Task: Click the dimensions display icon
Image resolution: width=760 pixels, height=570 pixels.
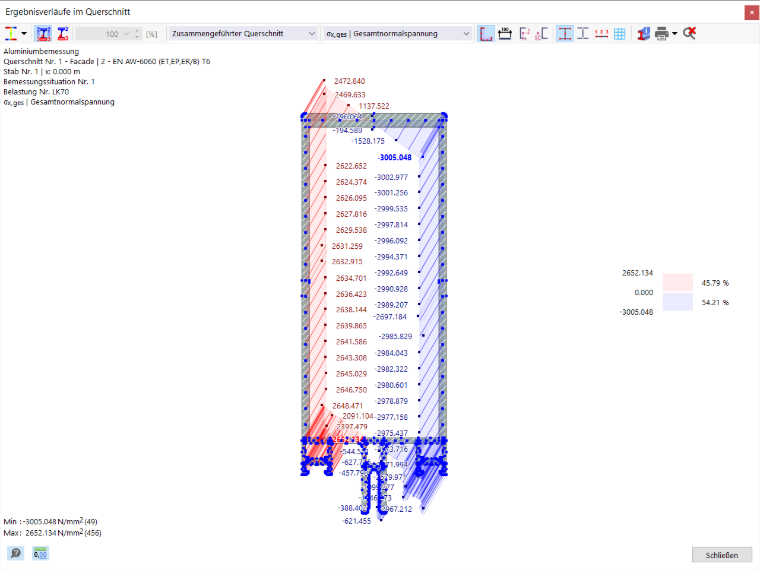Action: coord(505,33)
